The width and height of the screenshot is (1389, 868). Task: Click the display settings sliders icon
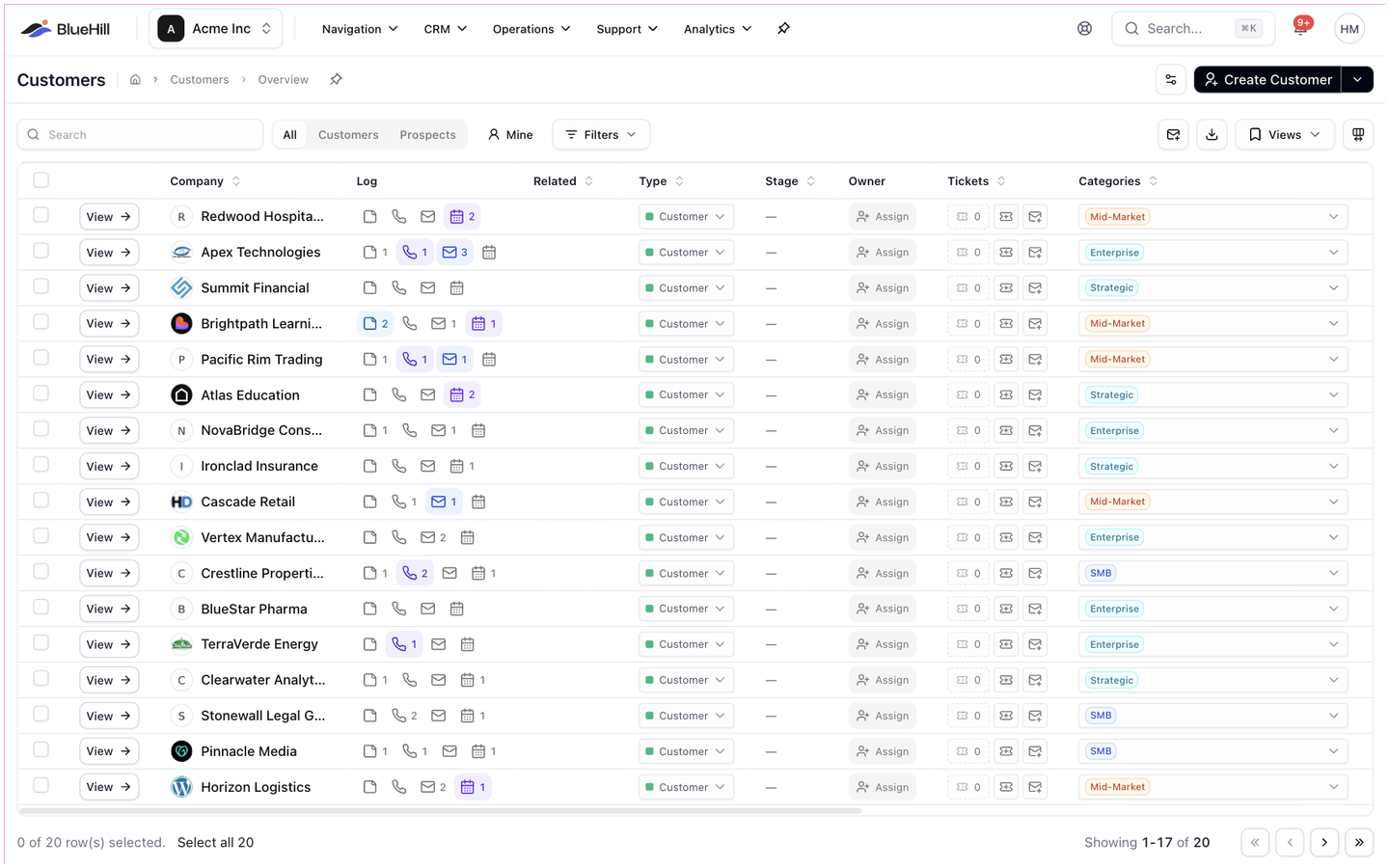click(1171, 80)
